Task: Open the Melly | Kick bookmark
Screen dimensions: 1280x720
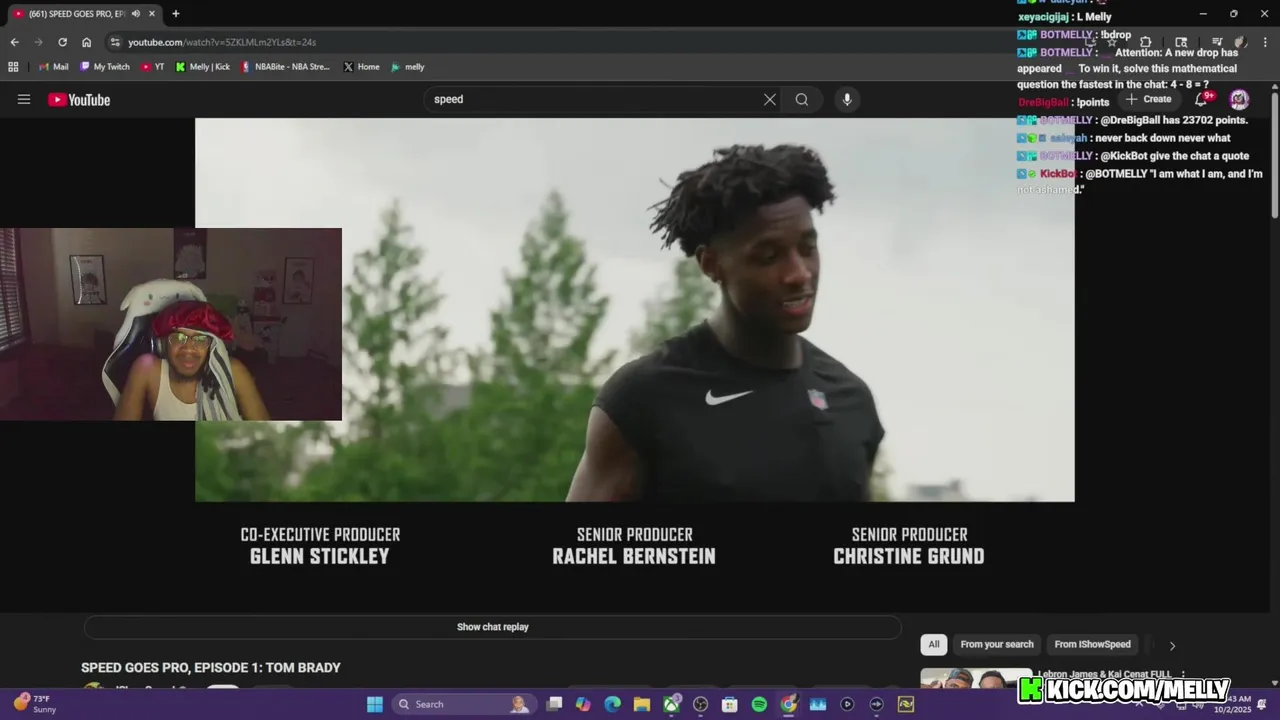Action: 202,67
